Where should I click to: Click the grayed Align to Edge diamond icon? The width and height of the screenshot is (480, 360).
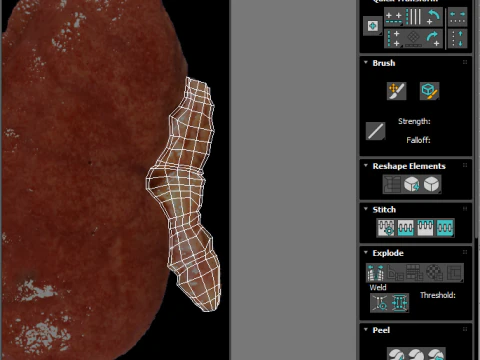(413, 39)
